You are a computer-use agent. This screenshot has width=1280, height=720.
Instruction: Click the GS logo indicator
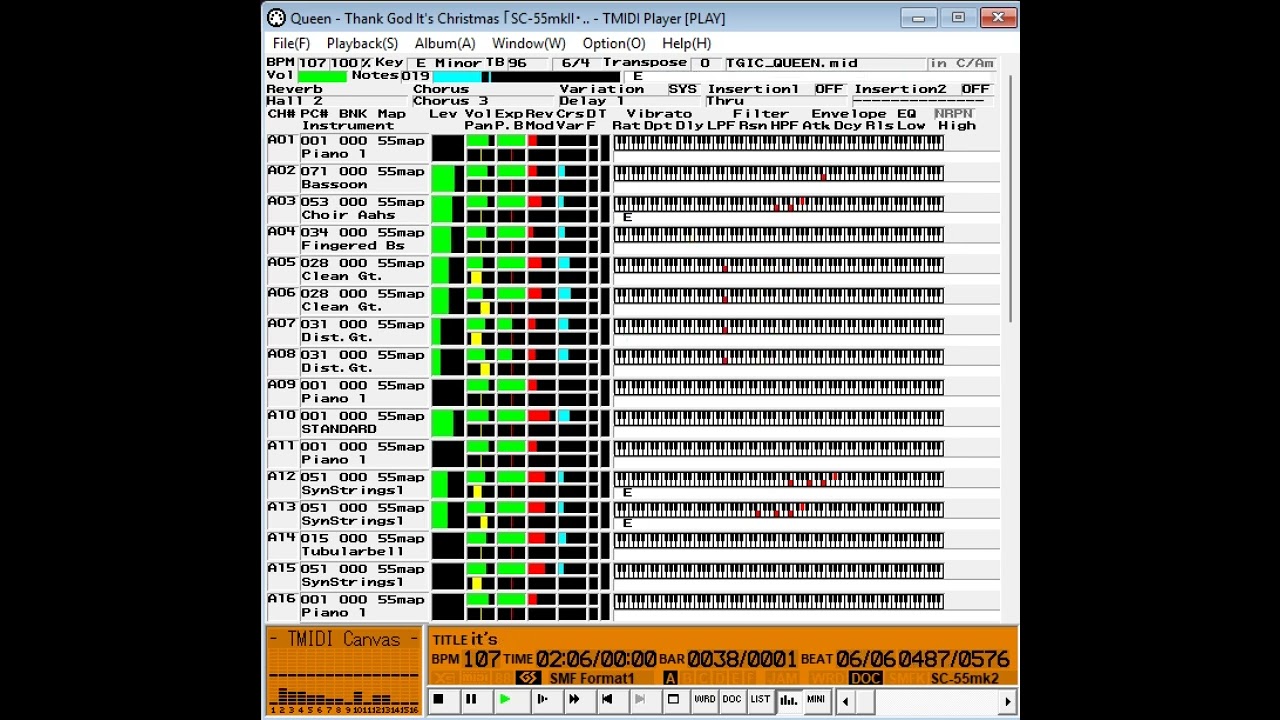pyautogui.click(x=528, y=678)
